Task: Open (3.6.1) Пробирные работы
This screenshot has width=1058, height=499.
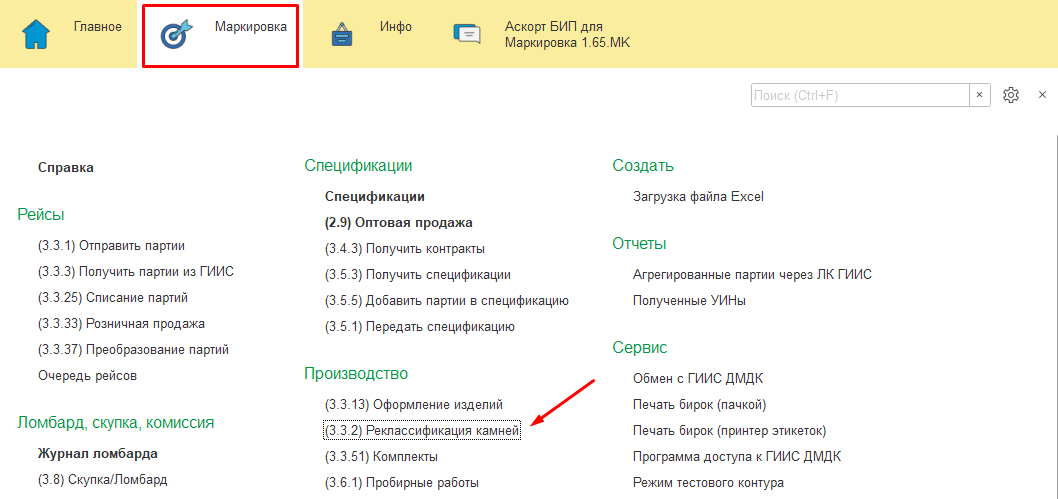Action: [x=402, y=483]
